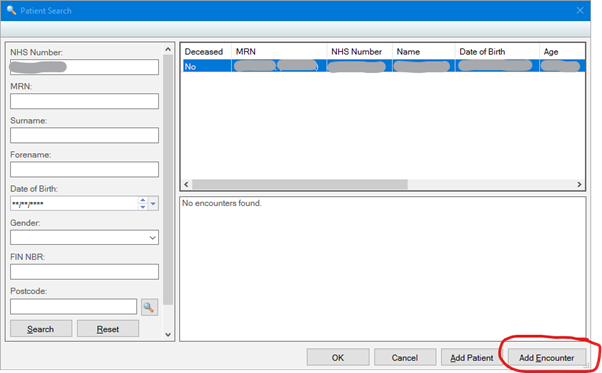This screenshot has height=373, width=602.
Task: Click the Add Encounter button
Action: click(547, 358)
